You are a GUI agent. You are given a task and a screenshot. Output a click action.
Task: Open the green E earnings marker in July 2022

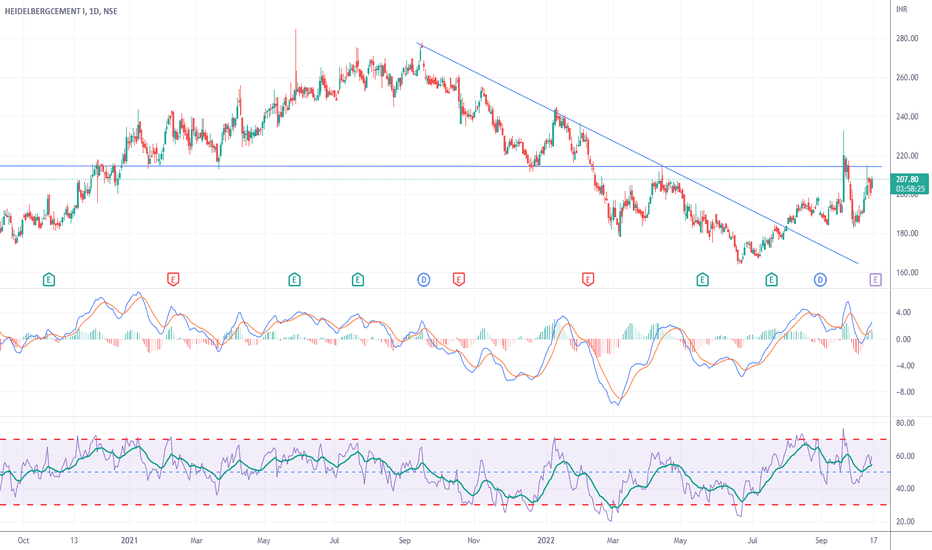click(x=771, y=279)
